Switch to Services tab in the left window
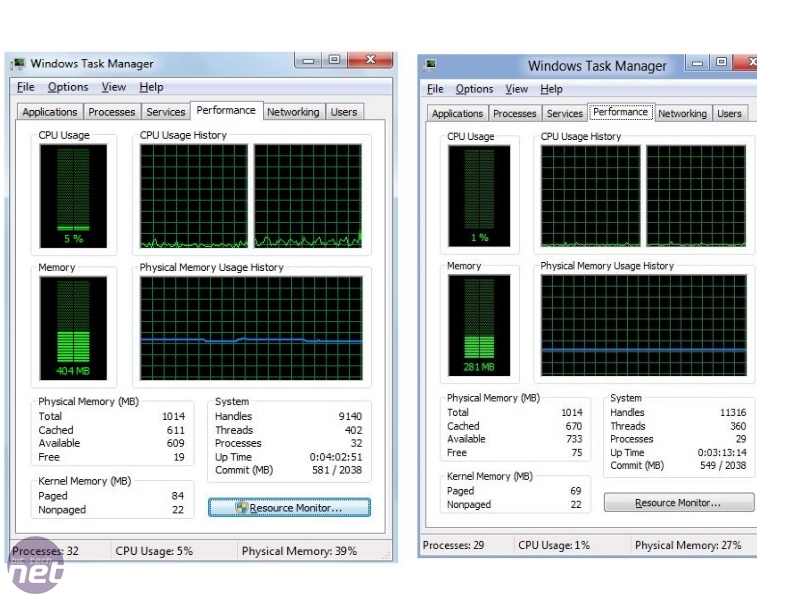Viewport: 800px width, 600px height. (165, 112)
